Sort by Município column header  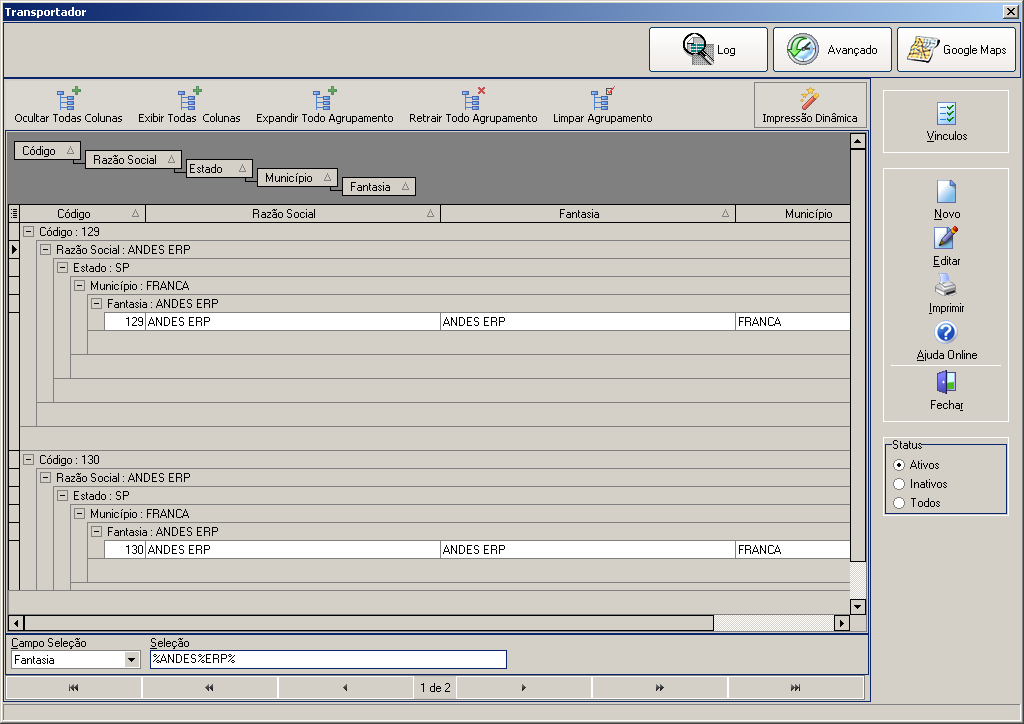(793, 213)
